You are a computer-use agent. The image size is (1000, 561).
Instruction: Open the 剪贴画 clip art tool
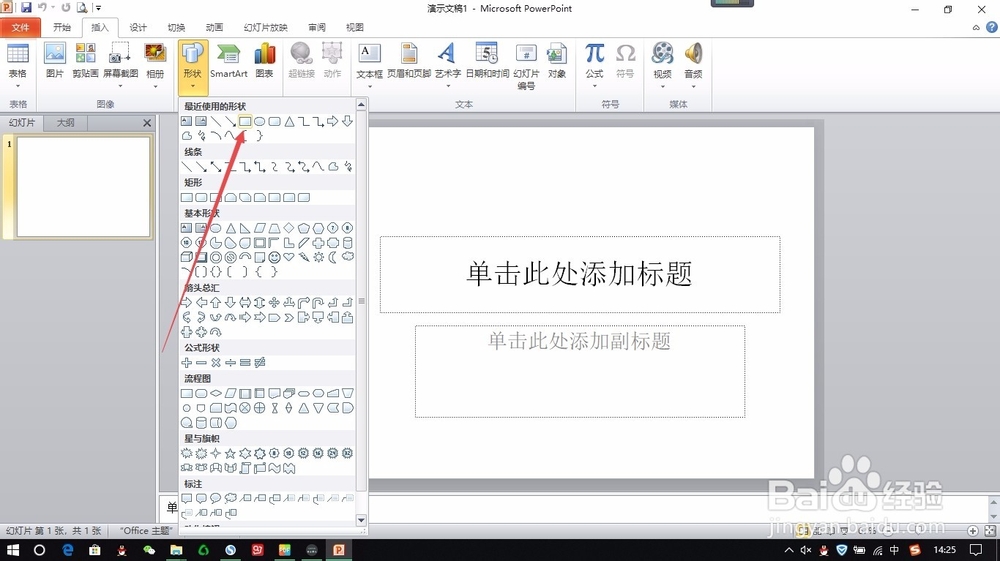click(x=85, y=61)
